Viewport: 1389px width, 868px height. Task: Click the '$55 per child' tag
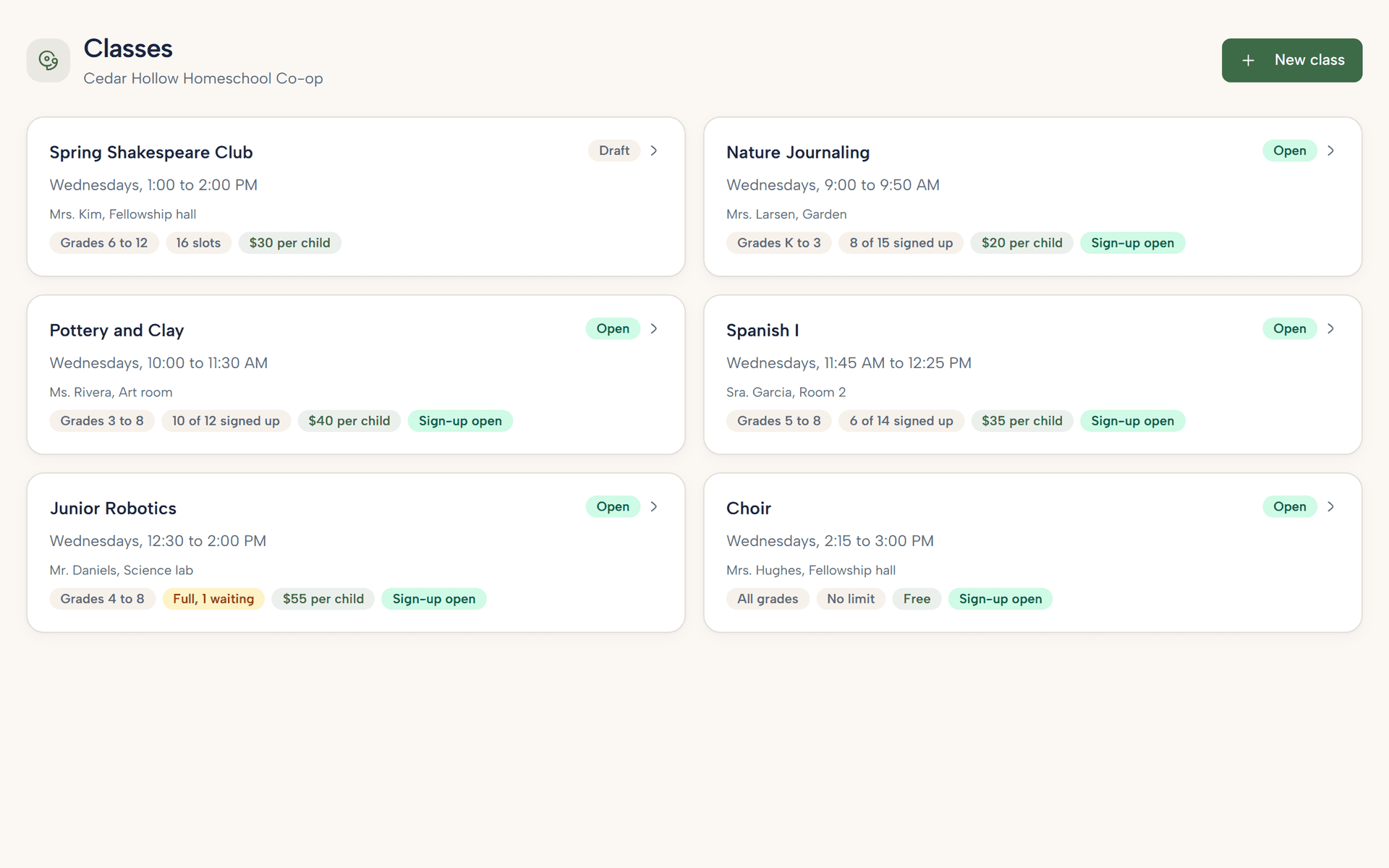click(x=323, y=599)
